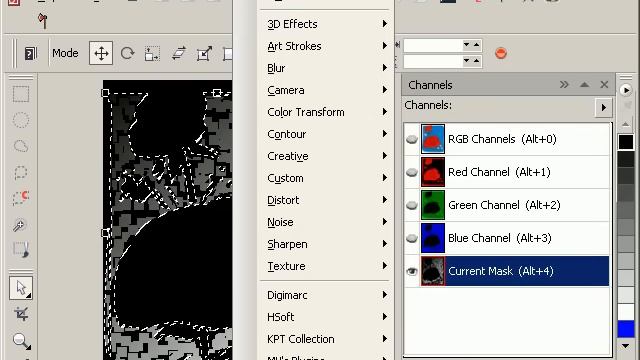Decrease lower property bar value with down arrow
Image resolution: width=640 pixels, height=360 pixels.
(467, 61)
